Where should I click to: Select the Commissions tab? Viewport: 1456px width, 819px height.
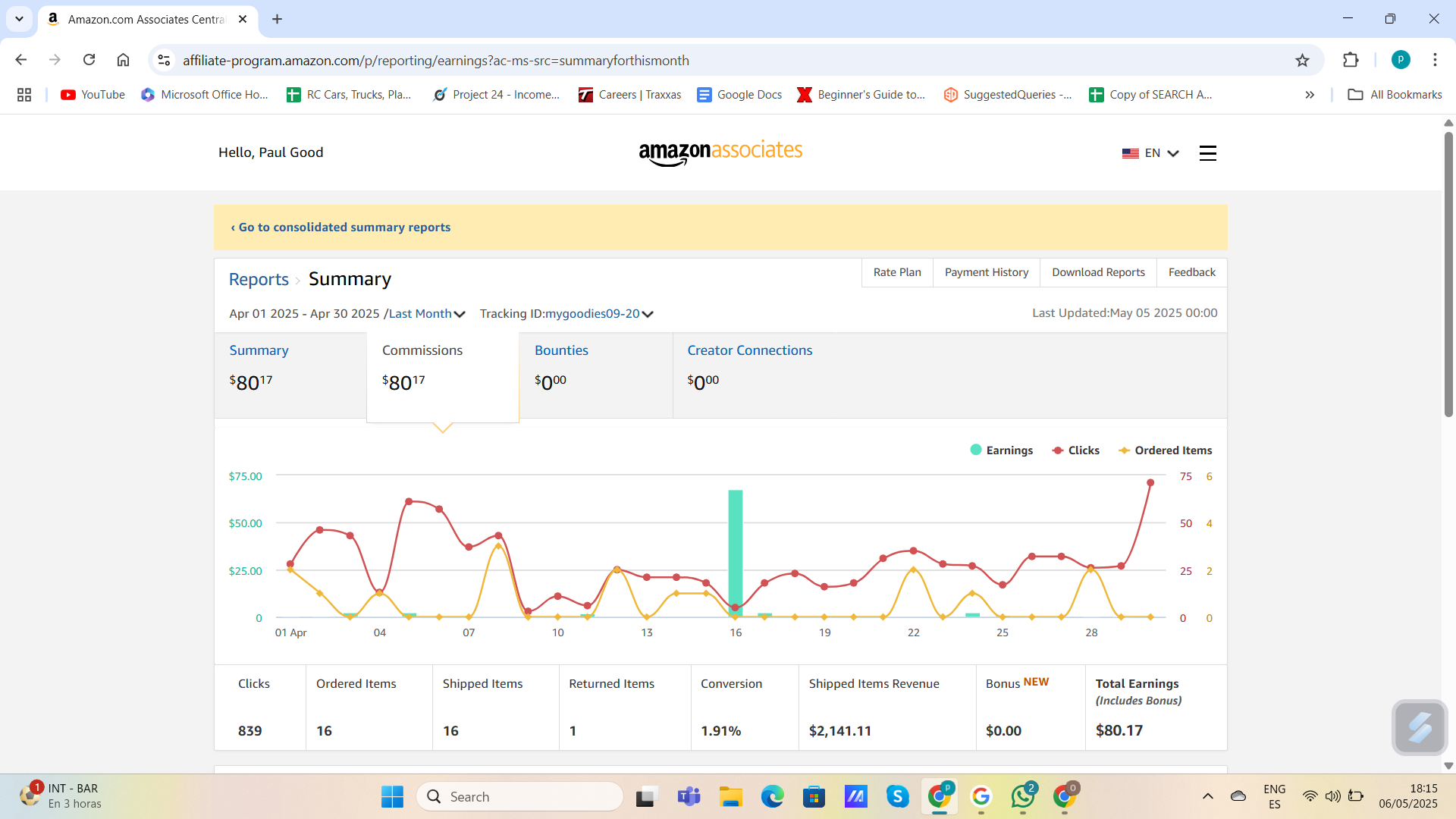pos(443,377)
